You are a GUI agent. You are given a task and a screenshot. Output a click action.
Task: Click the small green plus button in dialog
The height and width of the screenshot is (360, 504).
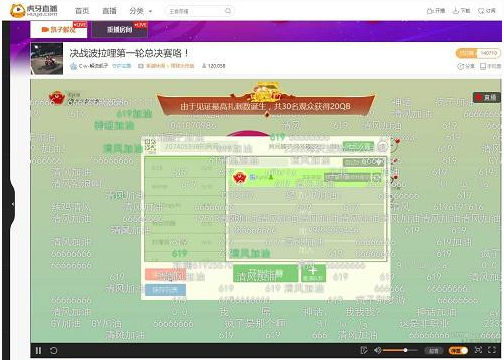click(313, 274)
